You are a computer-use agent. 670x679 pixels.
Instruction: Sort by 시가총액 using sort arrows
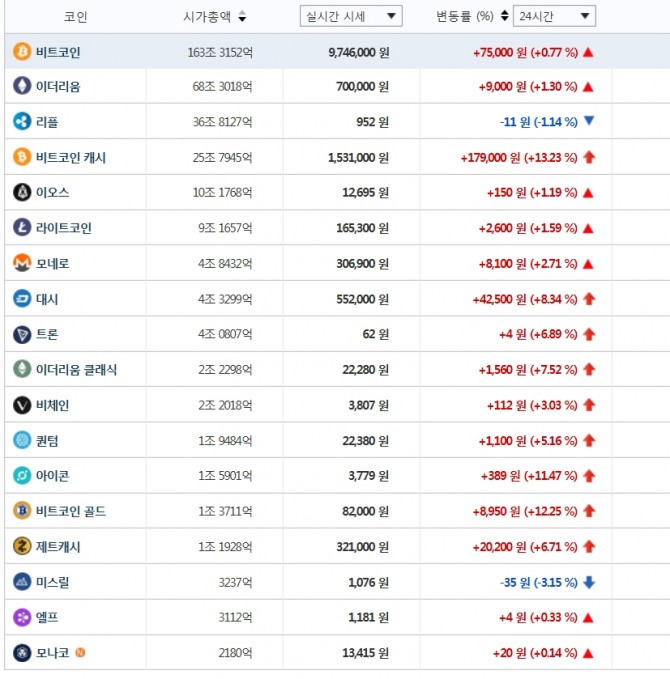pyautogui.click(x=243, y=17)
